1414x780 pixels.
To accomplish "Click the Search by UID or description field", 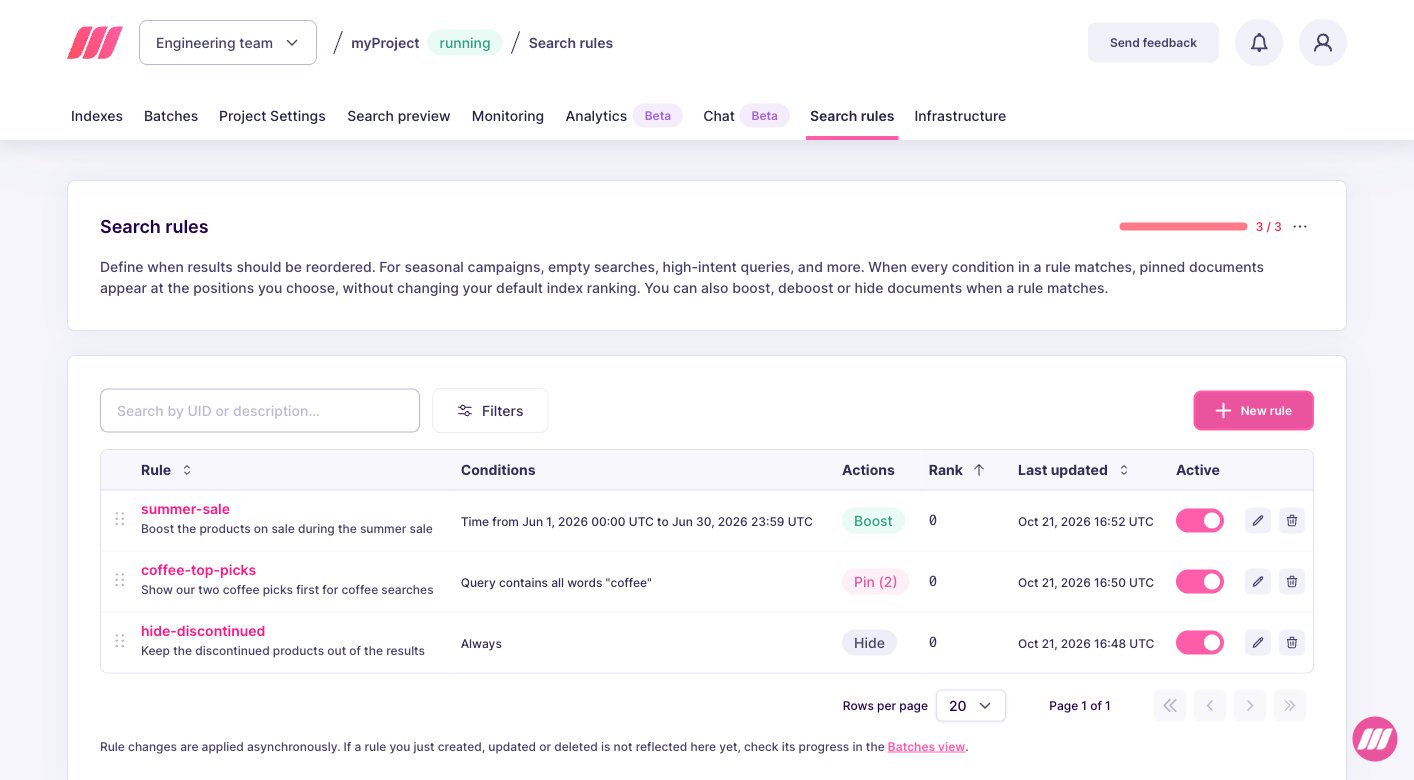I will [260, 411].
